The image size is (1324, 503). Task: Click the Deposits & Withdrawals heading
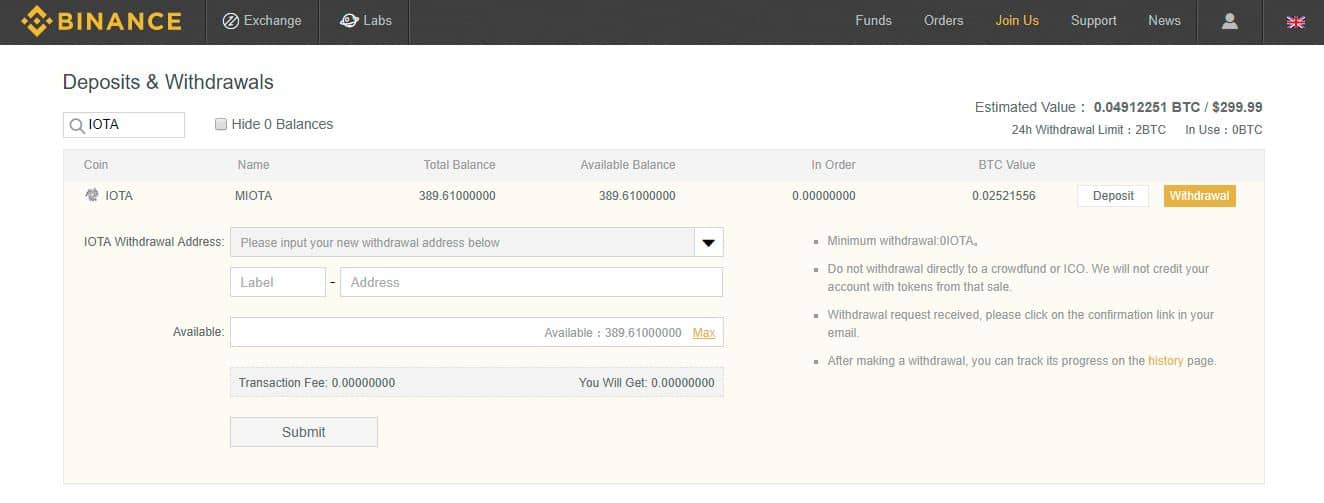pyautogui.click(x=168, y=82)
